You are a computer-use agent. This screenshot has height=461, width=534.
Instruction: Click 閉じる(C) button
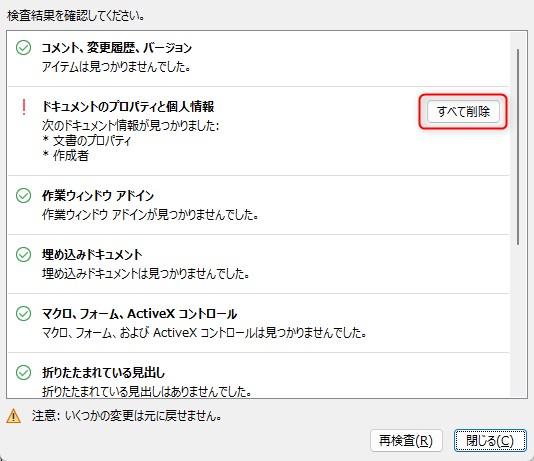click(x=490, y=441)
